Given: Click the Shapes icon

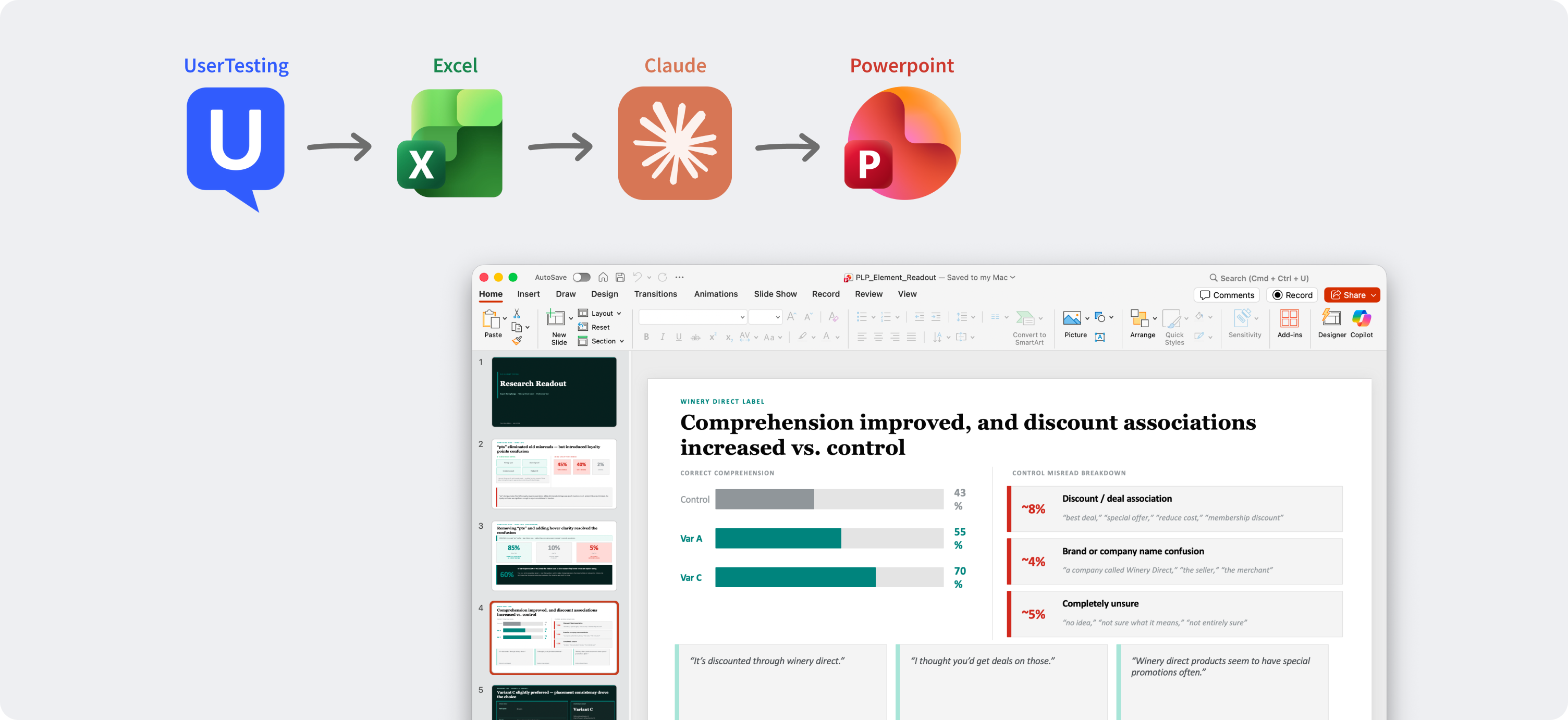Looking at the screenshot, I should (x=1099, y=317).
